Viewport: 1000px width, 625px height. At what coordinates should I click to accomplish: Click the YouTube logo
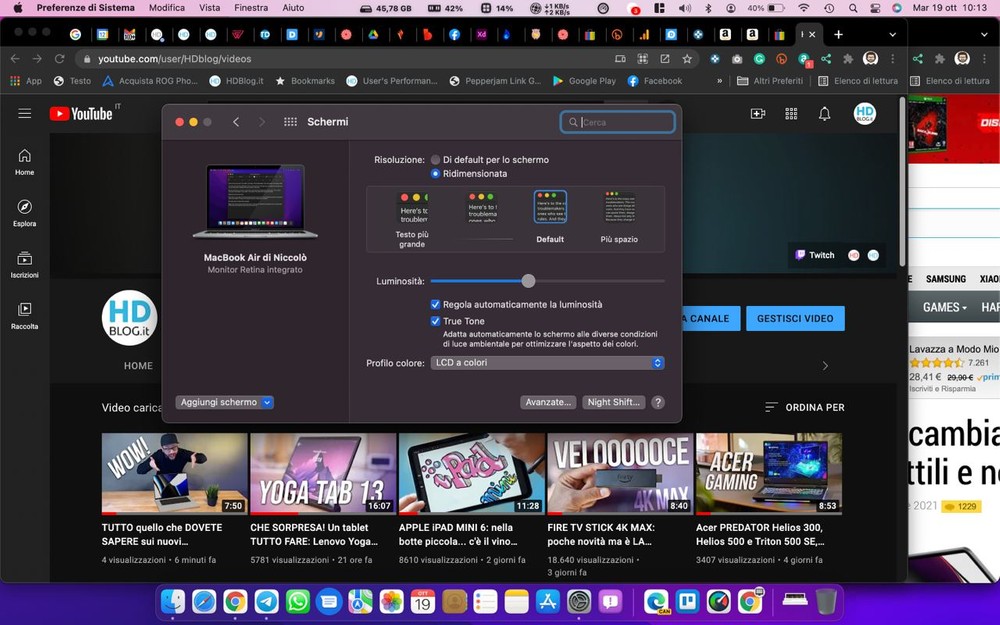point(82,114)
